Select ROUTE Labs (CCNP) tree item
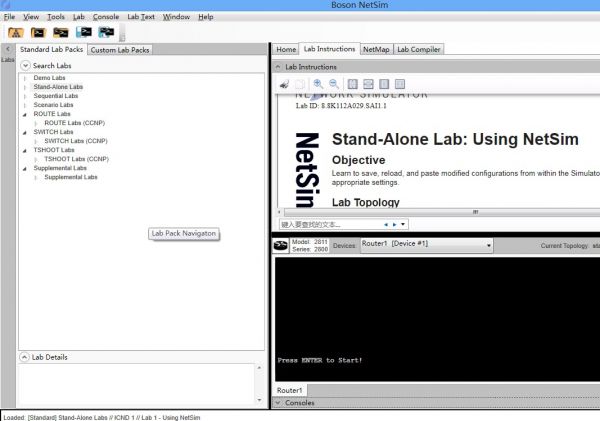Viewport: 600px width, 421px height. coord(75,123)
